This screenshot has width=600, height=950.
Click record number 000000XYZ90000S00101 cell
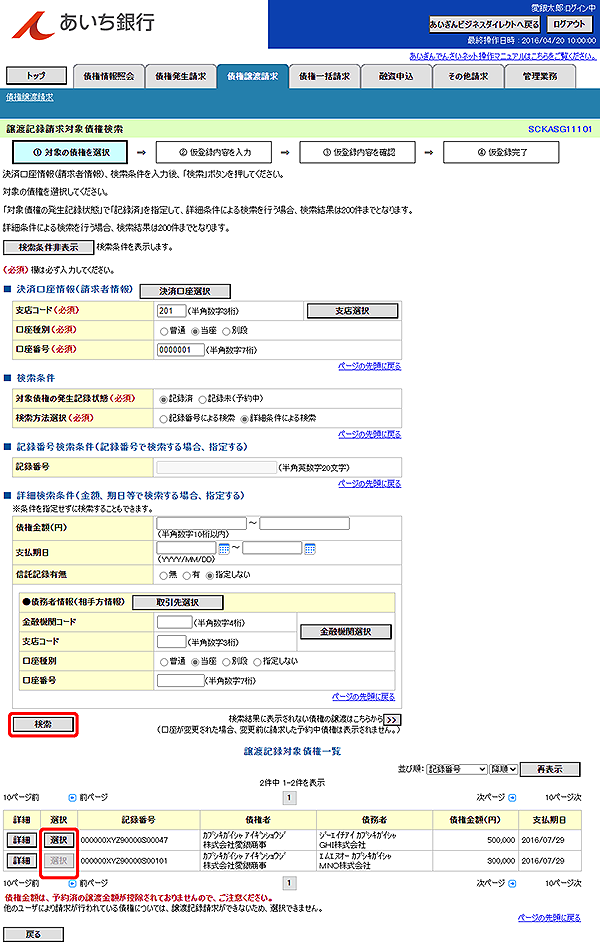tap(139, 861)
